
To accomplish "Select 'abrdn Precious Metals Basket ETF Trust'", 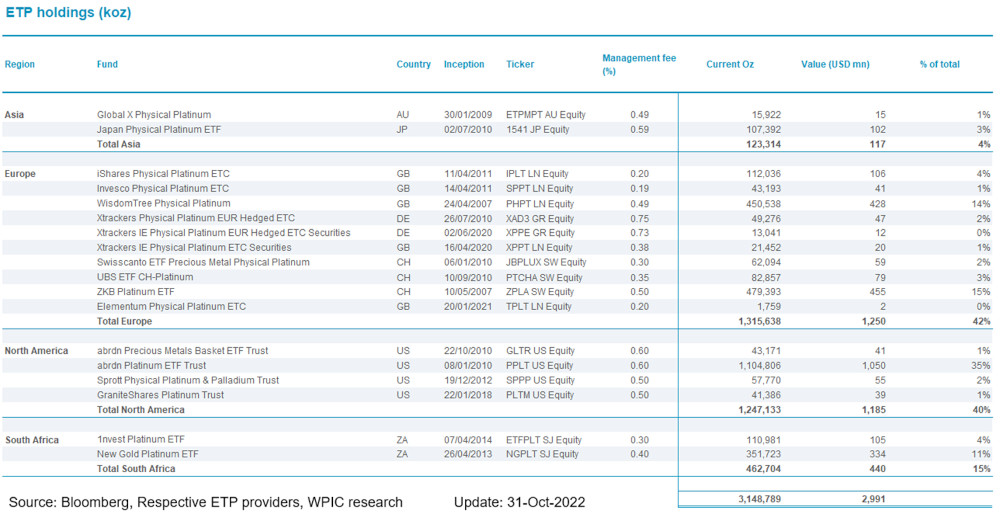I will click(182, 351).
